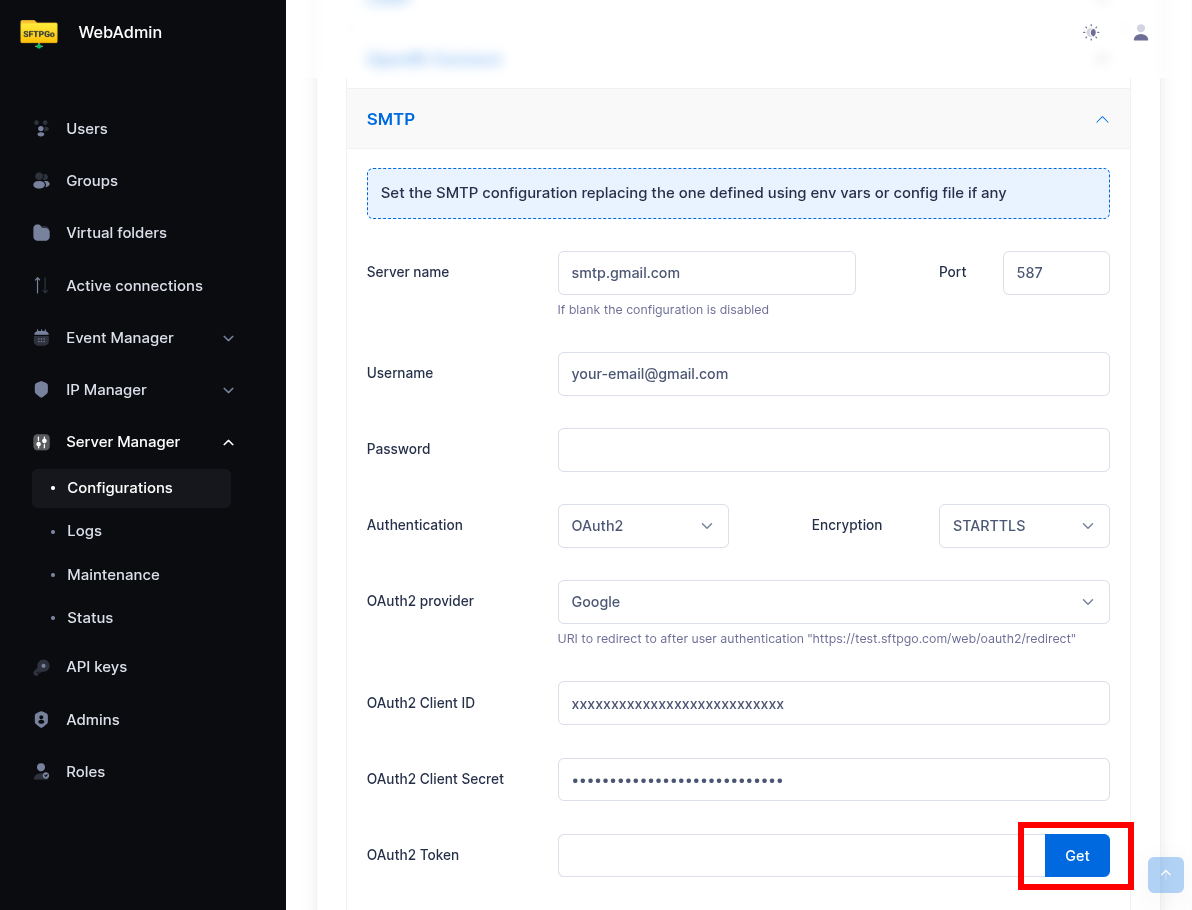Open the Authentication dropdown

pos(642,526)
